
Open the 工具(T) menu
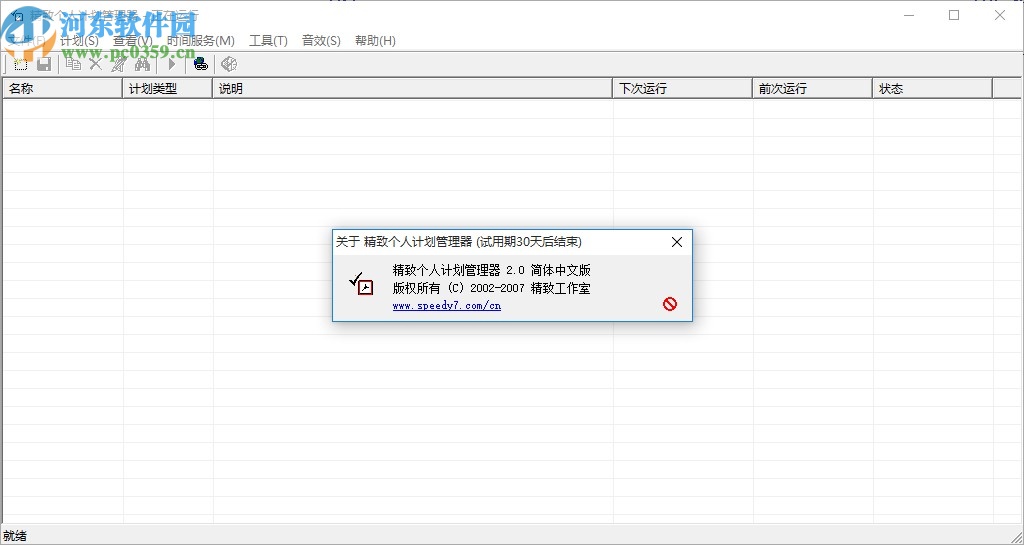click(268, 40)
